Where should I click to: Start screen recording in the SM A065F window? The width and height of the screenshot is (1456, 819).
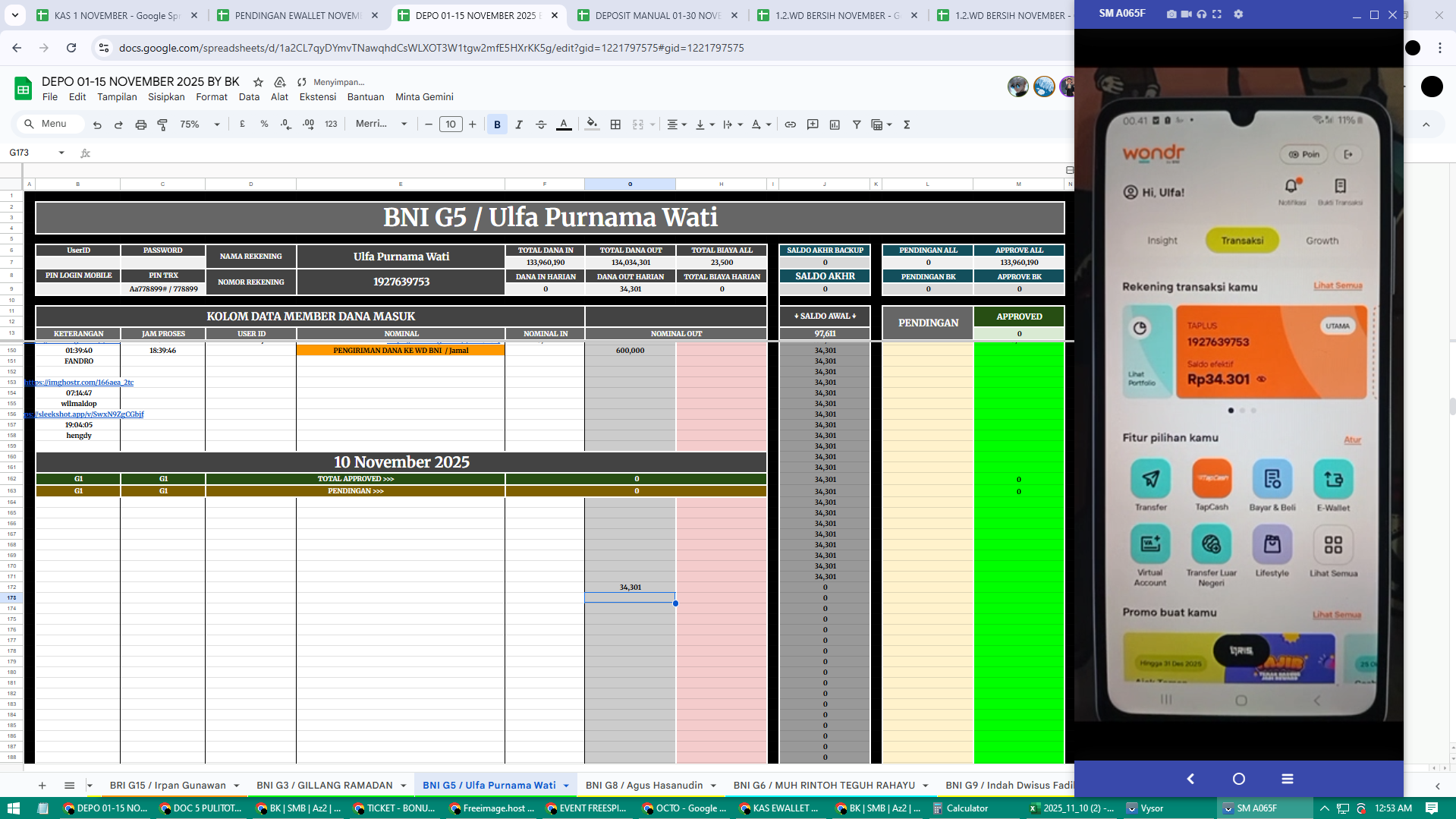pos(1186,14)
